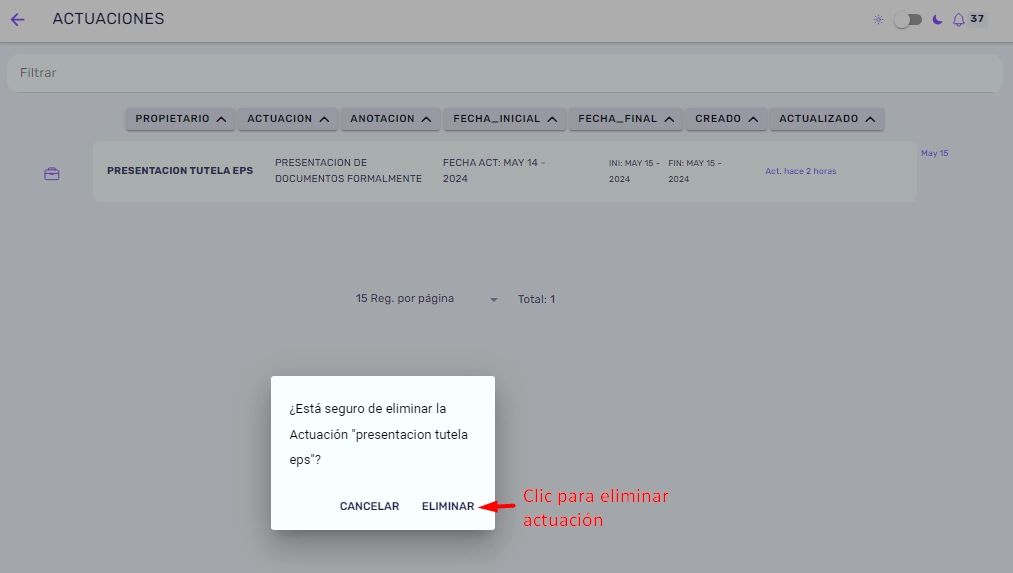Click the dialog confirmation question text
Viewport: 1013px width, 573px height.
(x=379, y=434)
